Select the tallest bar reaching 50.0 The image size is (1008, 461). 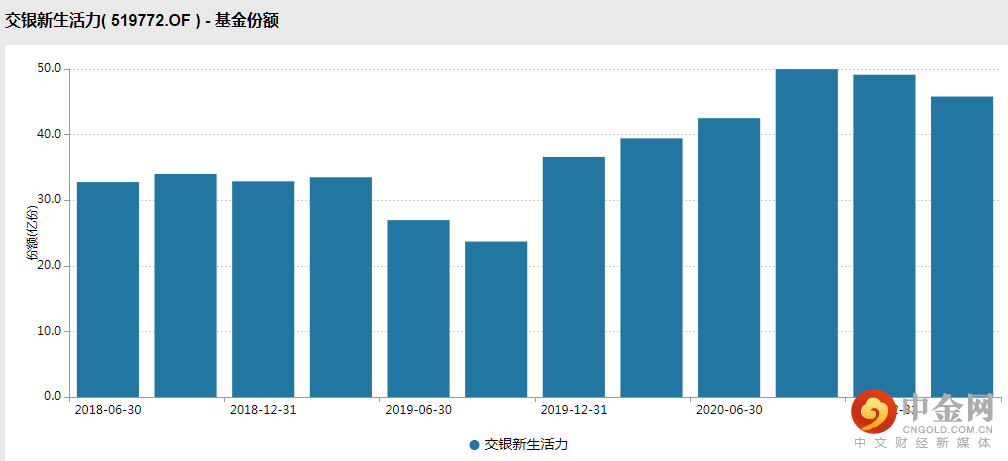click(807, 233)
